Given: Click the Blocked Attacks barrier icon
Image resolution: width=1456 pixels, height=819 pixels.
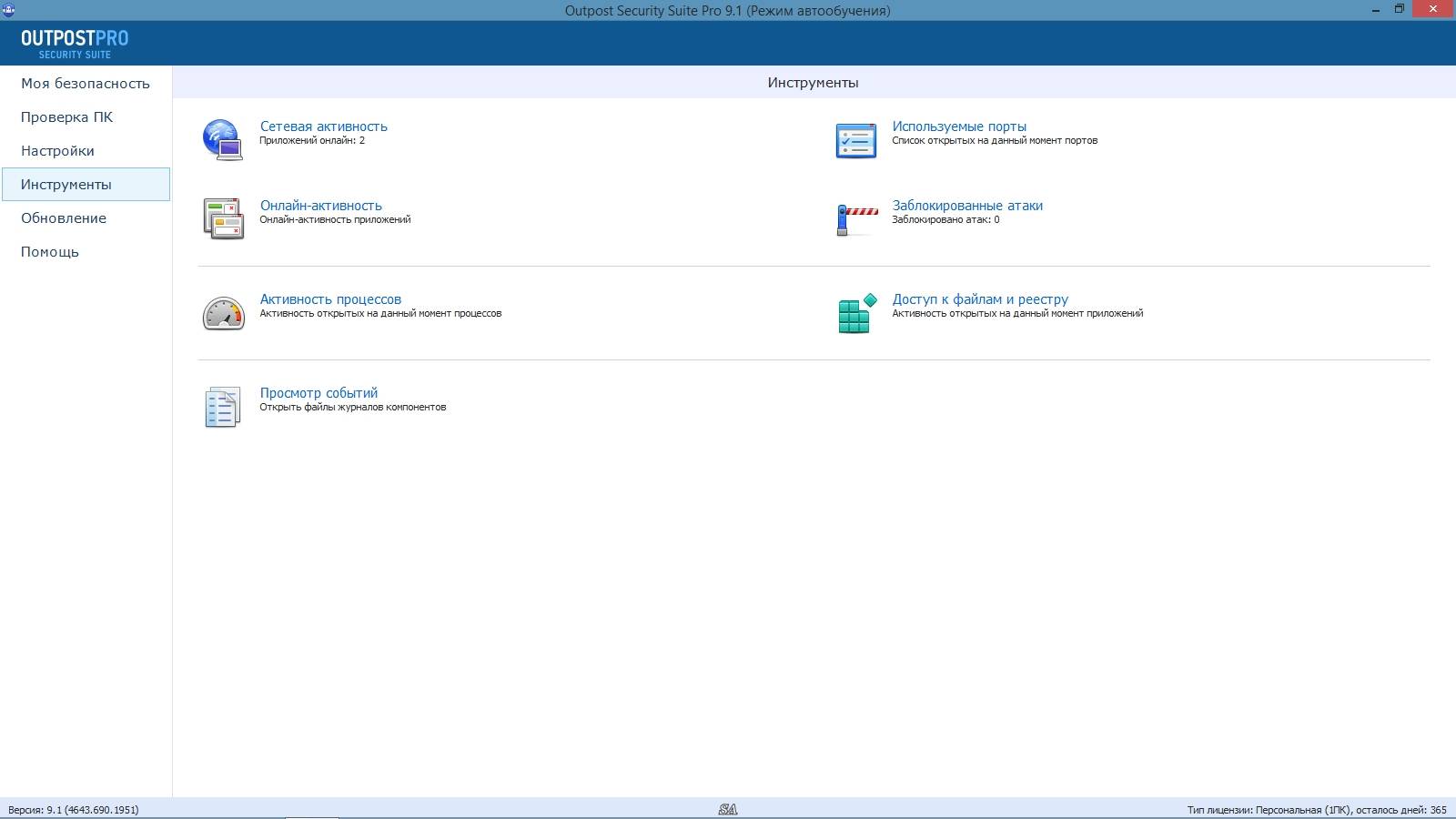Looking at the screenshot, I should (856, 220).
